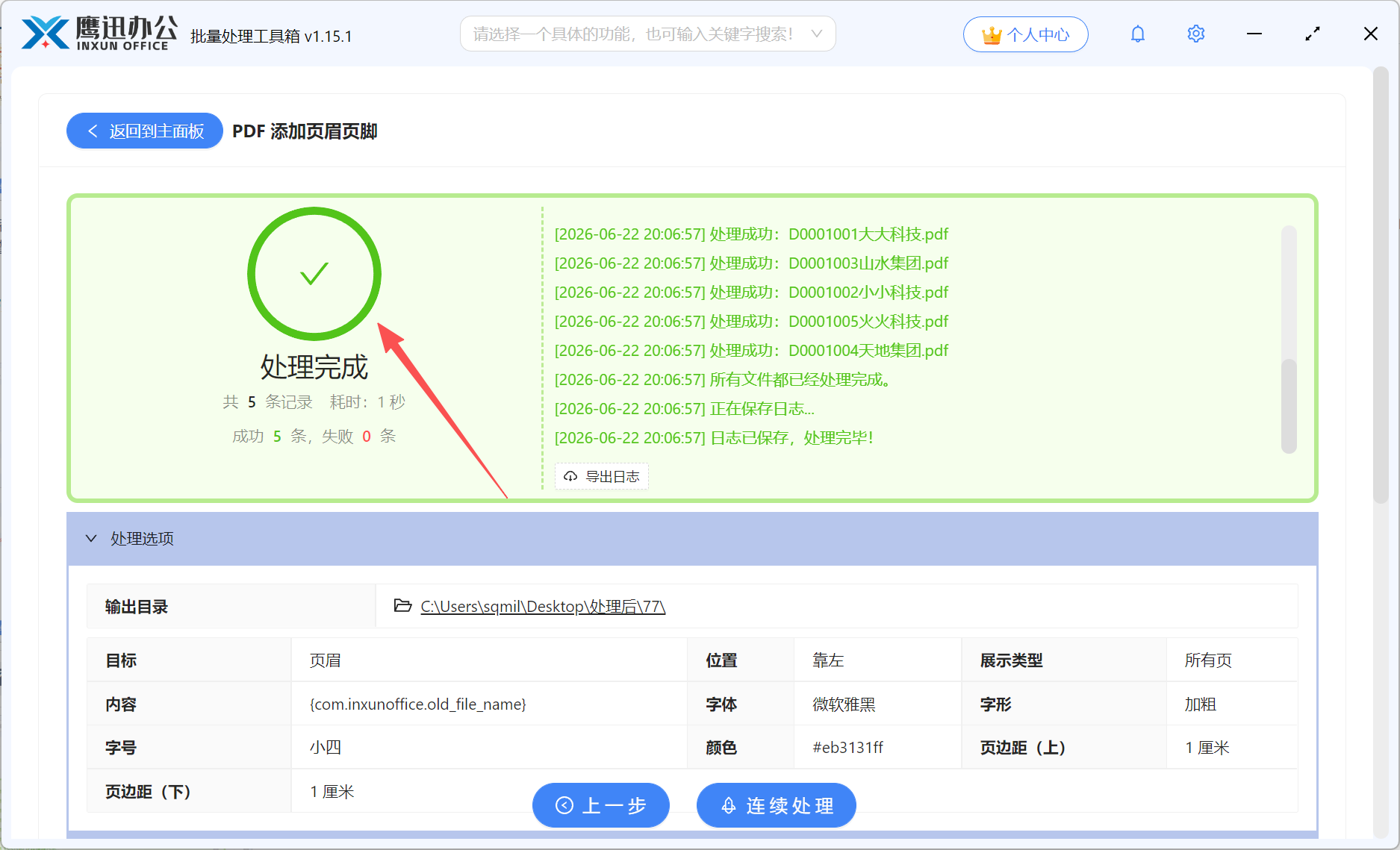The width and height of the screenshot is (1400, 850).
Task: Select log line D0001002小小科技.pdf
Action: click(x=751, y=293)
